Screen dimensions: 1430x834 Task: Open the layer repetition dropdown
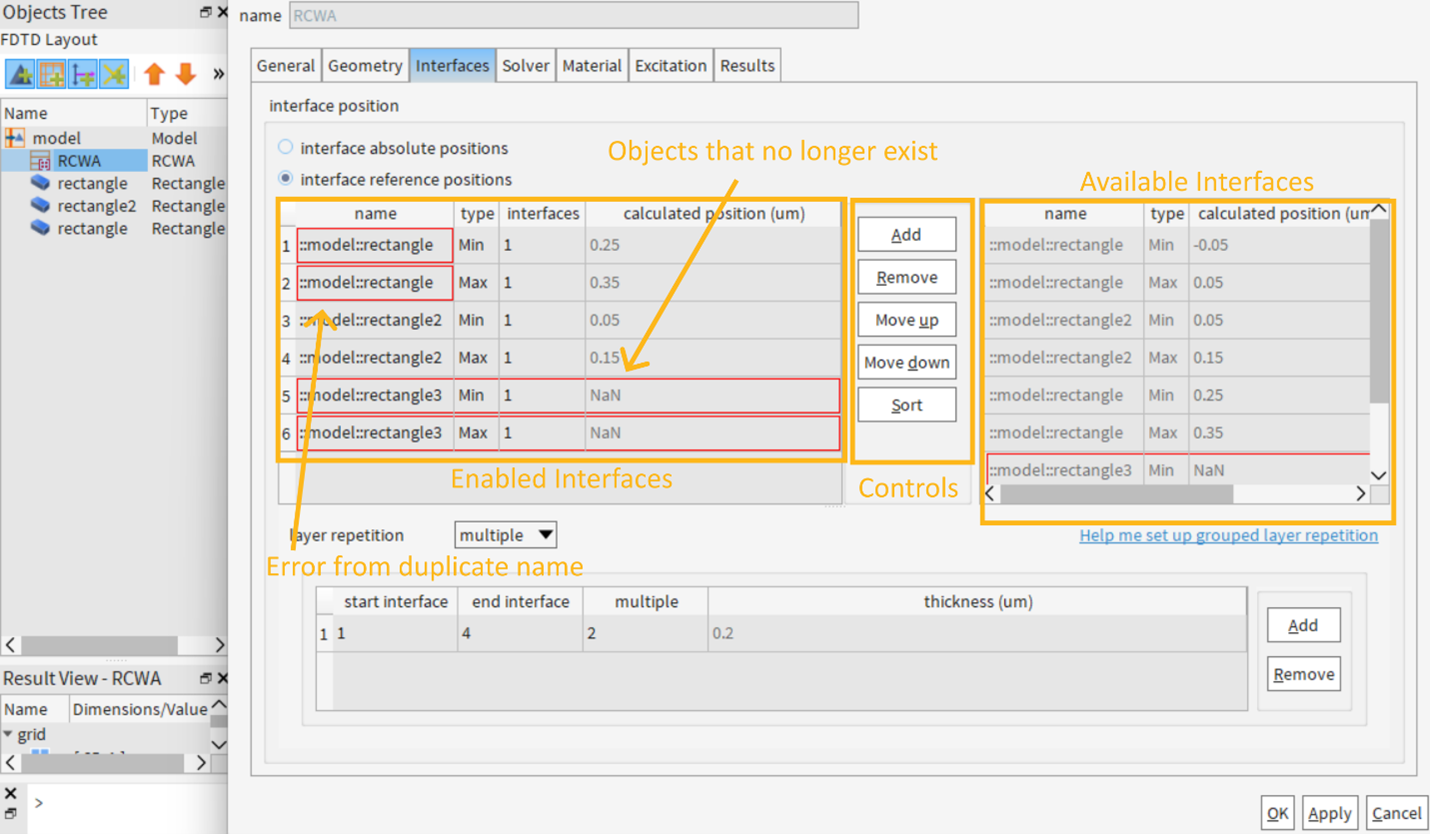tap(505, 535)
